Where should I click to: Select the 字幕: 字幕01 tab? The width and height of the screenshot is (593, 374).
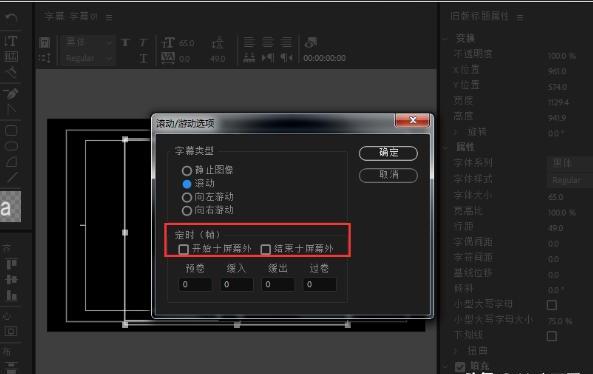[71, 17]
